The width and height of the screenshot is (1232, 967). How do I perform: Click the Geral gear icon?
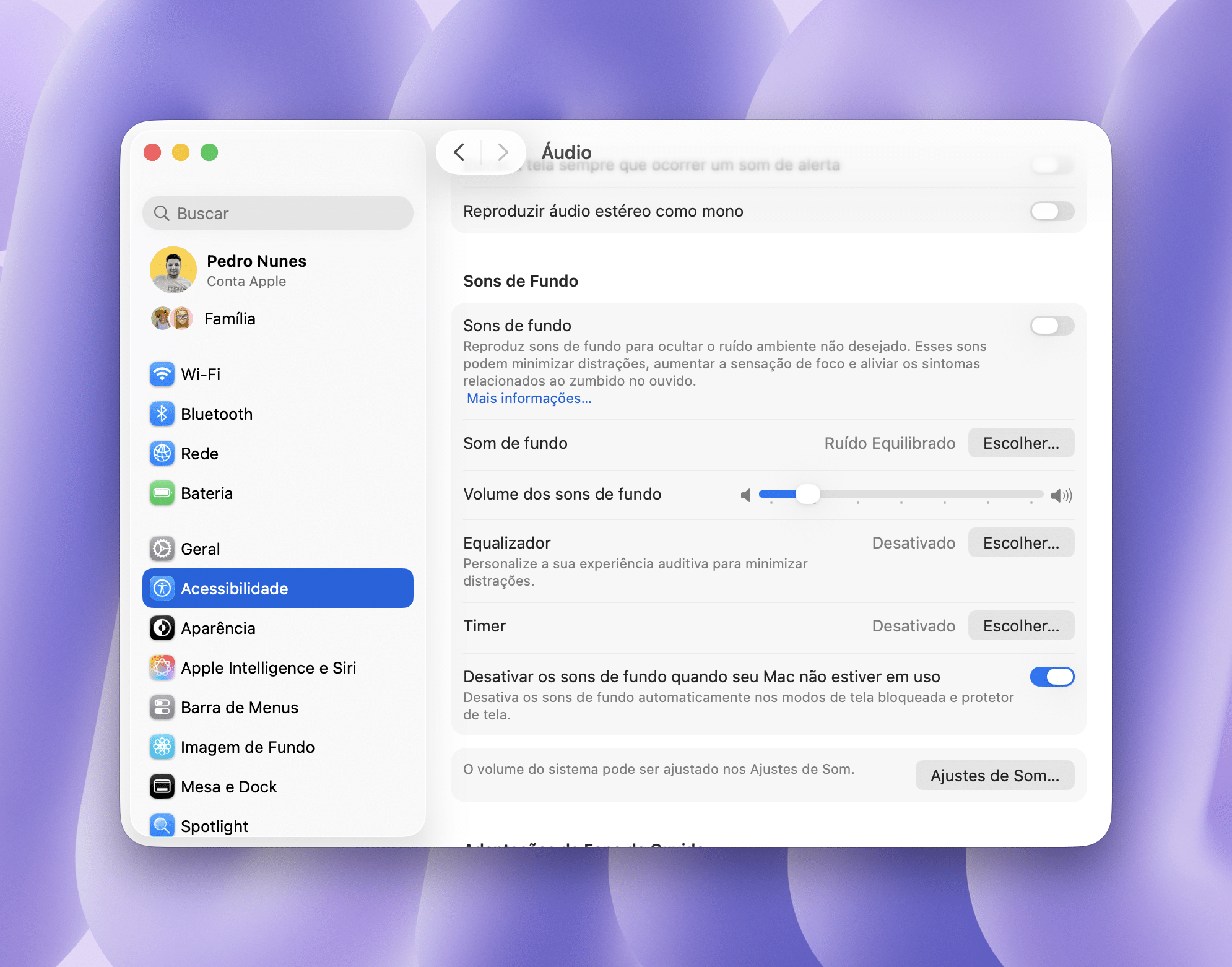click(162, 549)
